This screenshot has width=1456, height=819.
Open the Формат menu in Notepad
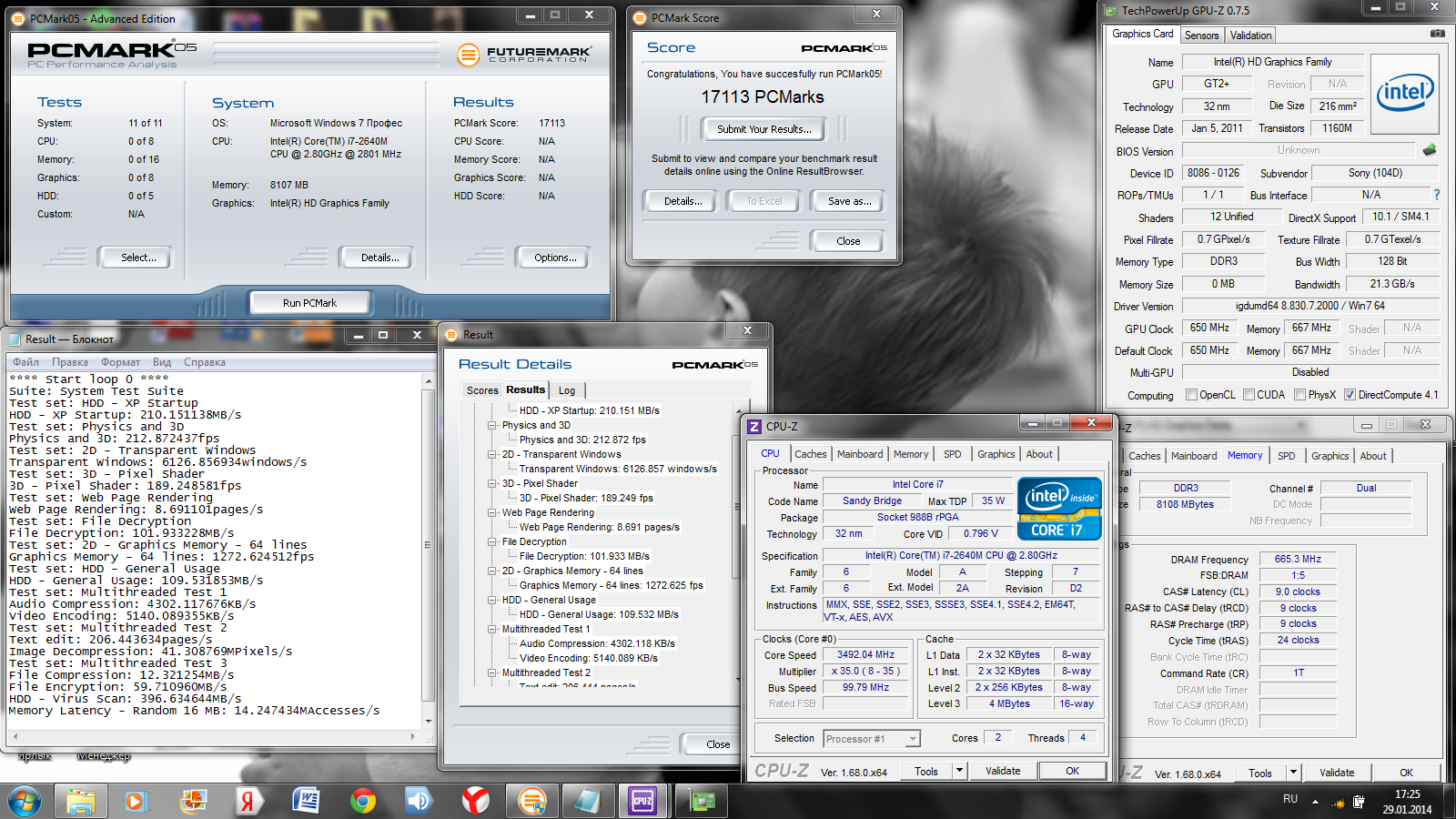click(x=120, y=362)
